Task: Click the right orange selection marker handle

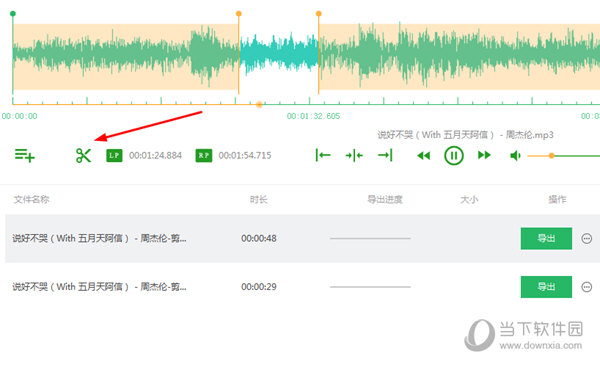Action: (318, 14)
